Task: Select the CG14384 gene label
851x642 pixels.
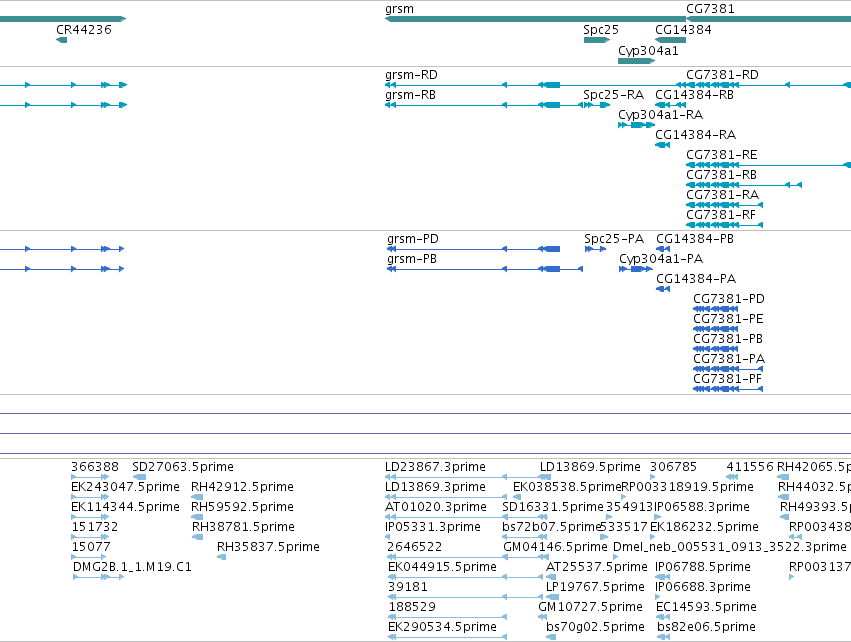Action: coord(683,30)
